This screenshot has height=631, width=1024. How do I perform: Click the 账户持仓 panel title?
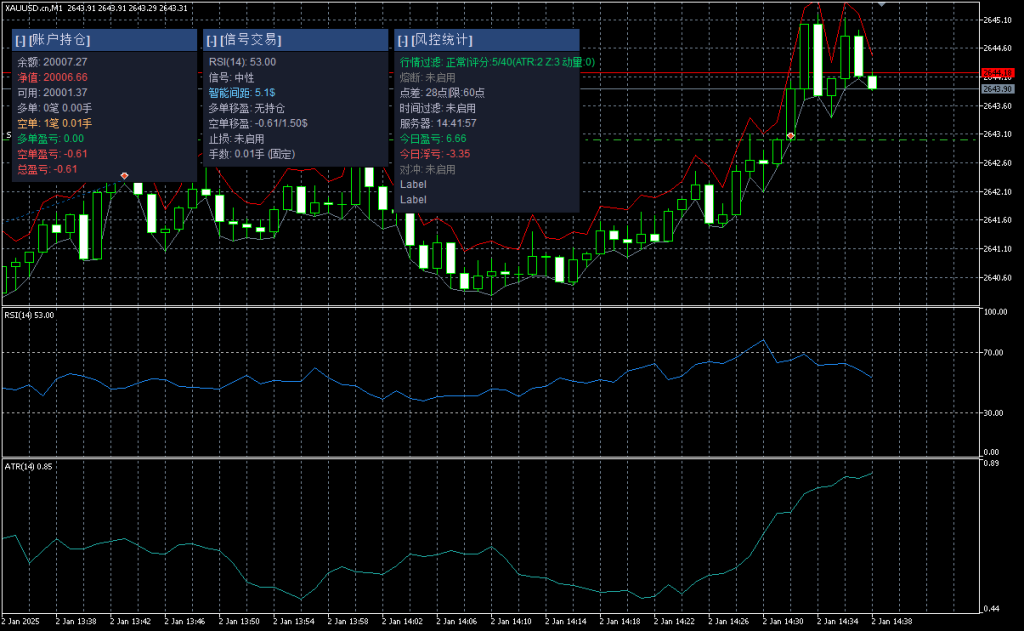pyautogui.click(x=61, y=40)
